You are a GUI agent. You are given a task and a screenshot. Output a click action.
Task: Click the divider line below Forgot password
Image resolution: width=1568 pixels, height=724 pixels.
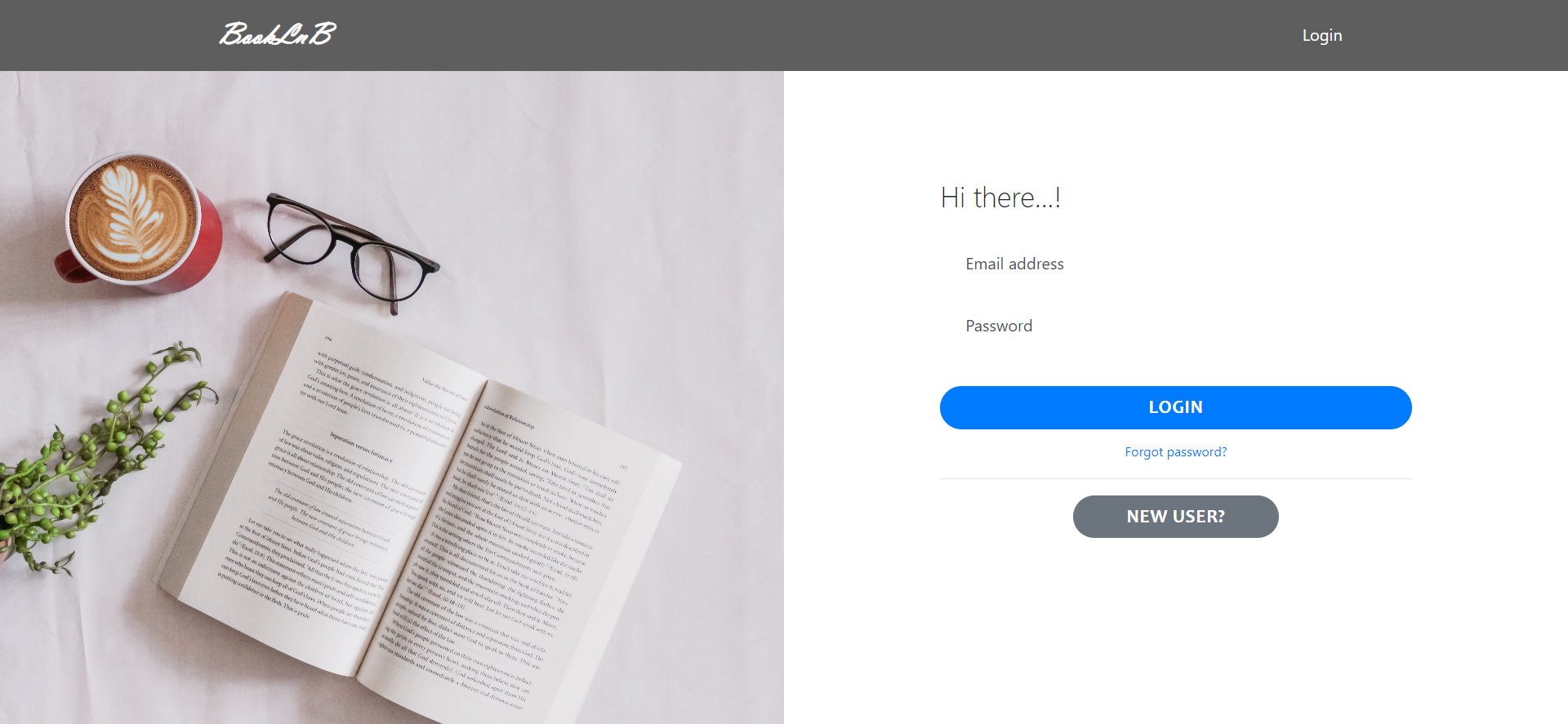[x=1176, y=478]
